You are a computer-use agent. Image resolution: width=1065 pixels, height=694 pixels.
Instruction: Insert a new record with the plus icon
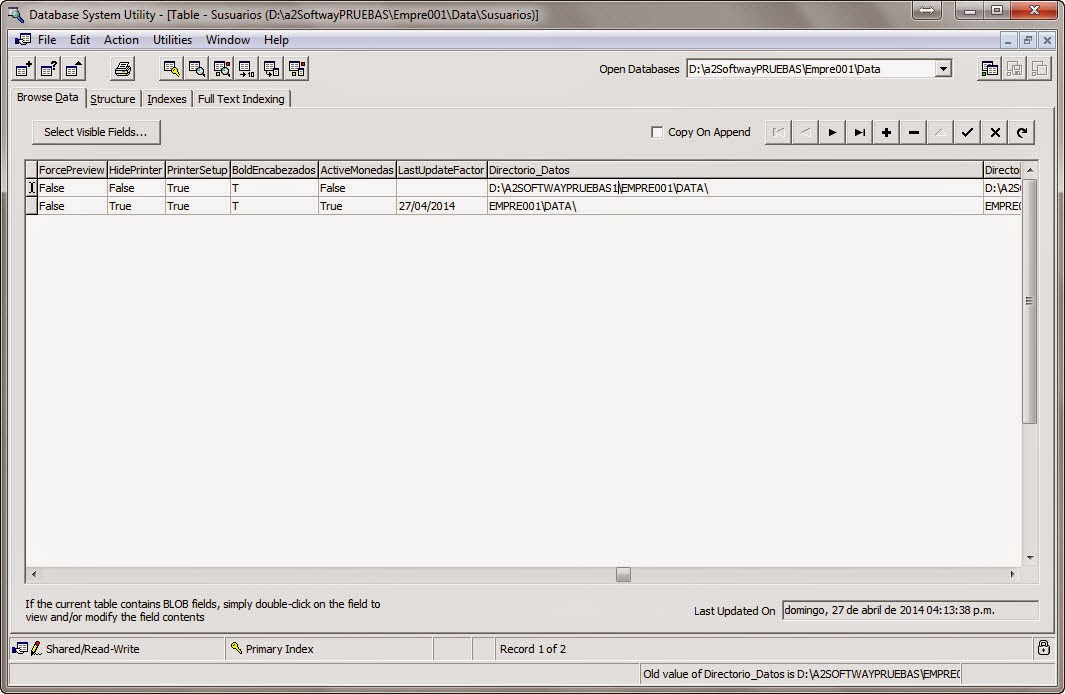(885, 132)
